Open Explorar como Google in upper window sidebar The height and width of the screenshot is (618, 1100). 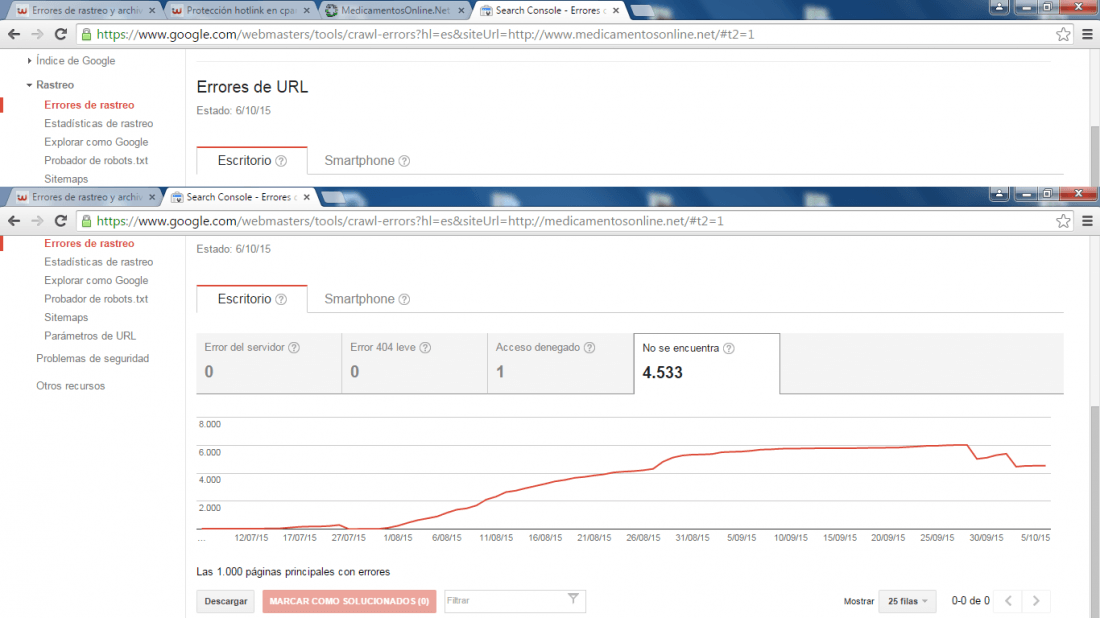96,142
